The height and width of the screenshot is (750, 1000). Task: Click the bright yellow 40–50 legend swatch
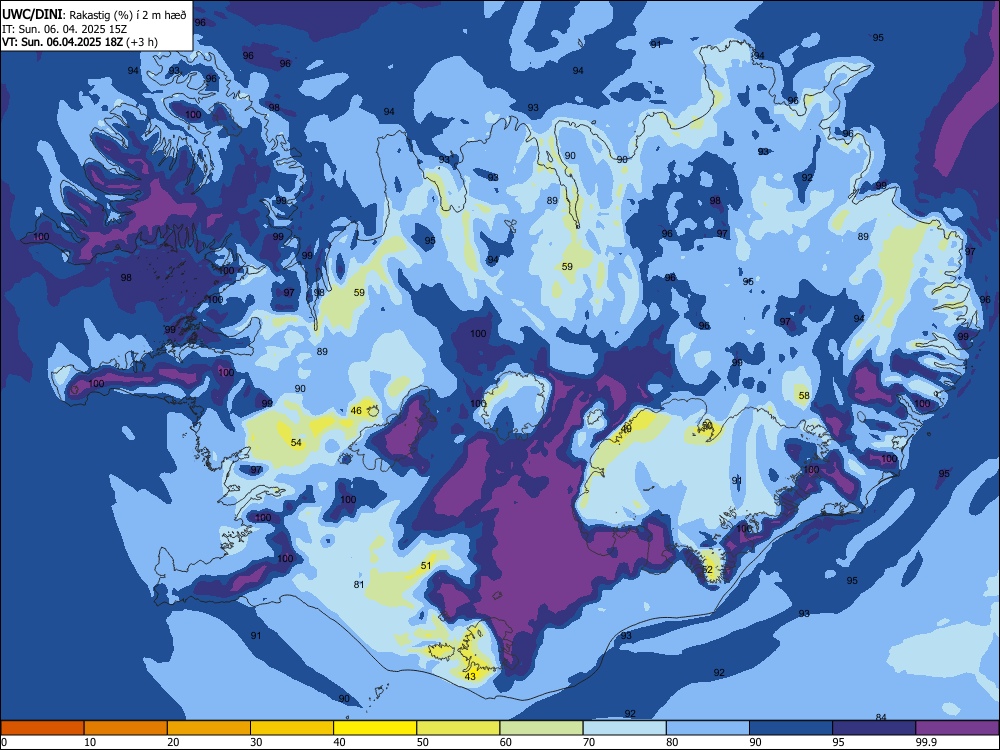click(375, 728)
